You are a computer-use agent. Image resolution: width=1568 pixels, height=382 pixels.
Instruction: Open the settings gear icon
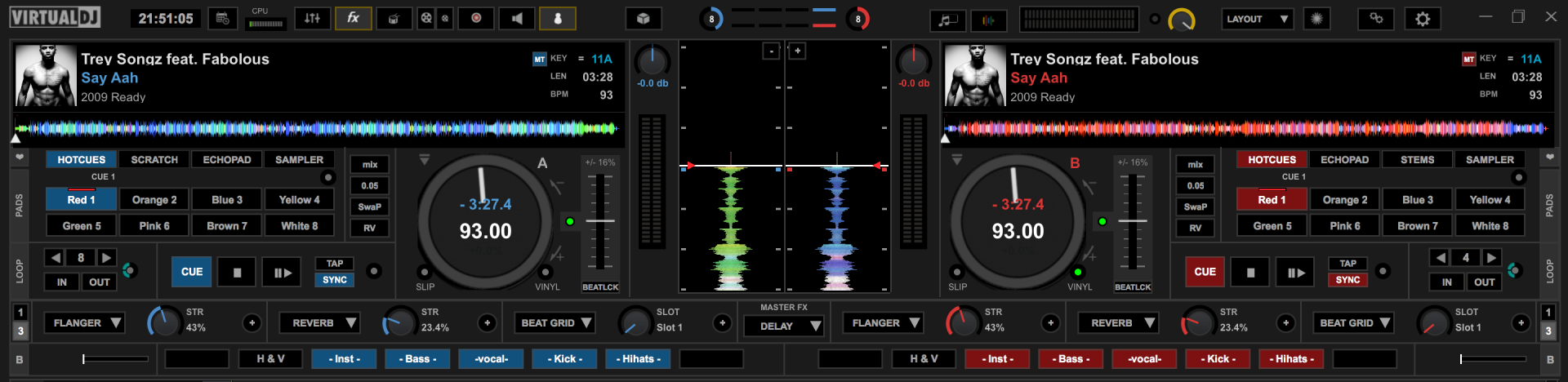(1423, 18)
